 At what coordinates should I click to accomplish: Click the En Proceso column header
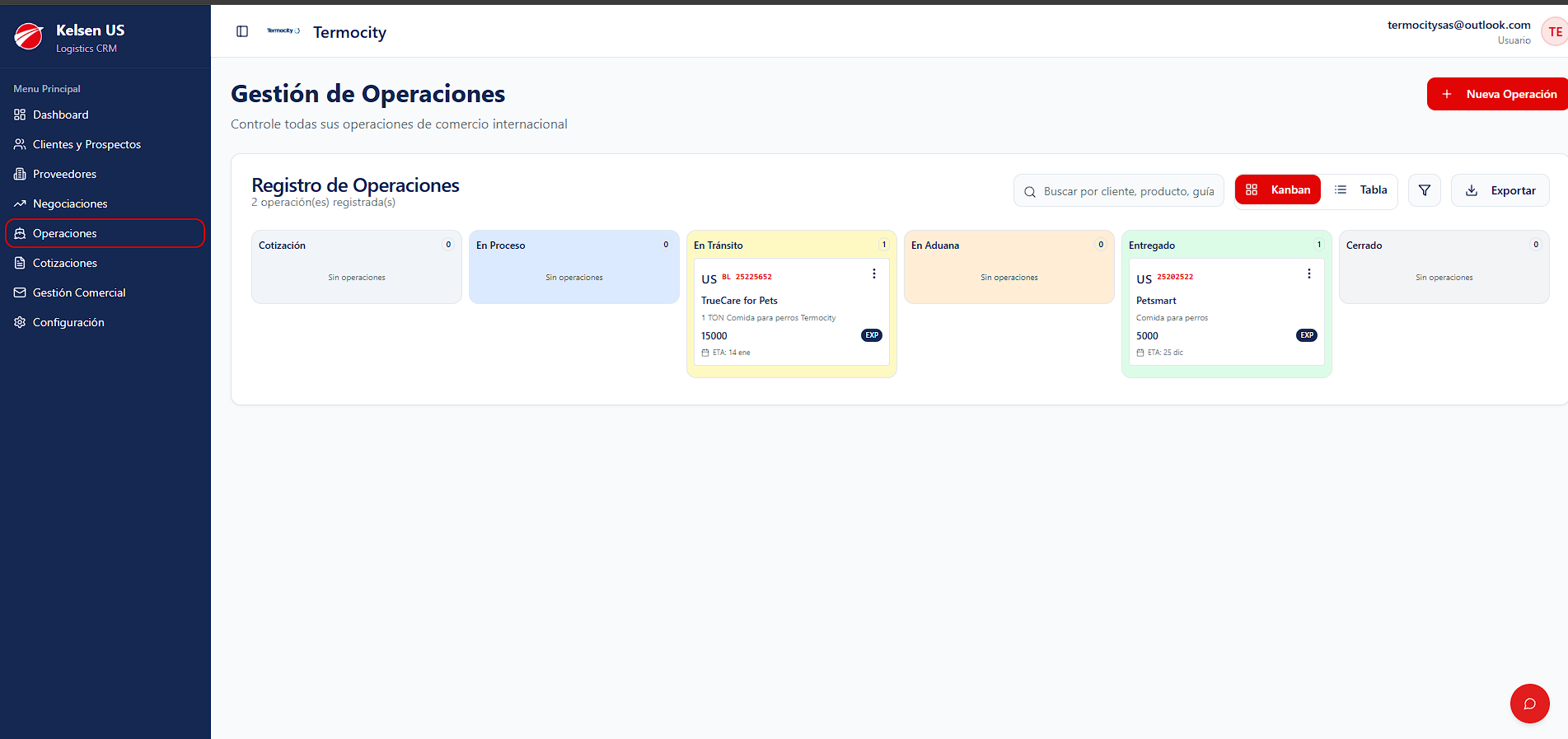500,246
